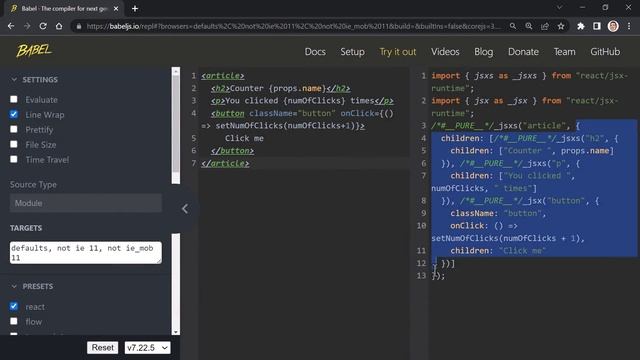Viewport: 640px width, 360px height.
Task: Enable the flow preset
Action: click(x=14, y=321)
